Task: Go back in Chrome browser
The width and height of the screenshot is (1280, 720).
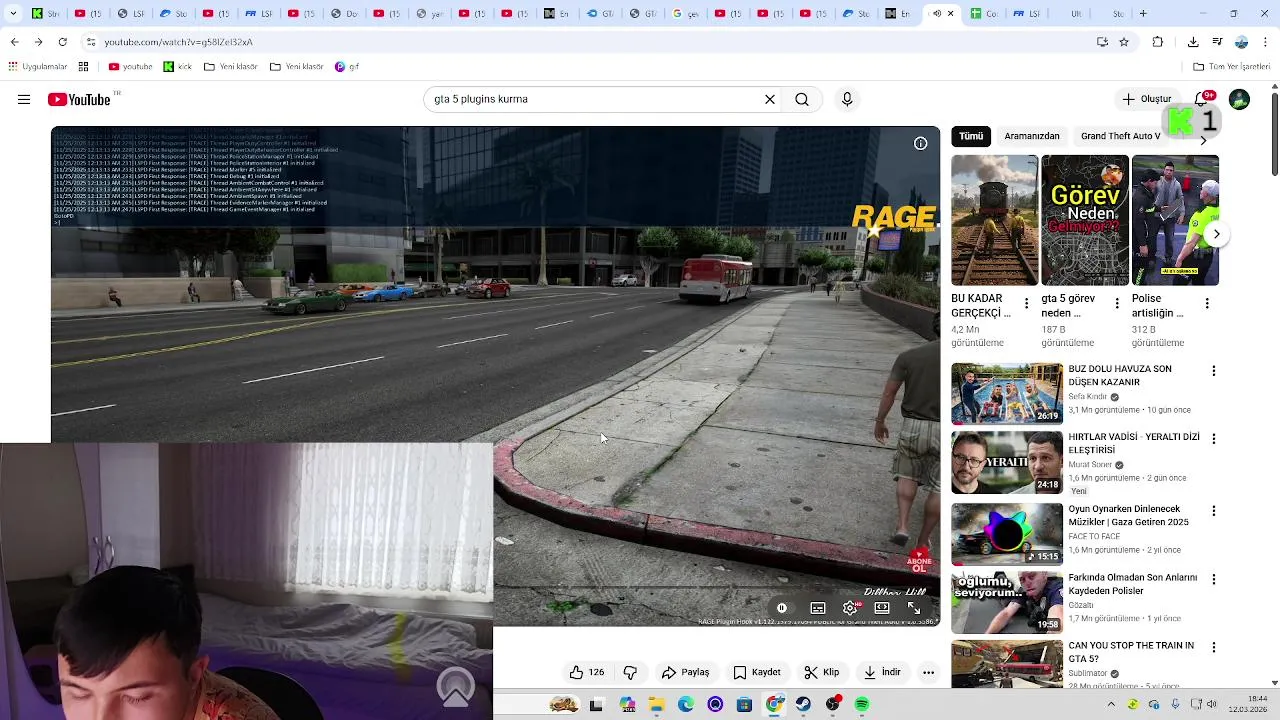Action: pos(14,42)
